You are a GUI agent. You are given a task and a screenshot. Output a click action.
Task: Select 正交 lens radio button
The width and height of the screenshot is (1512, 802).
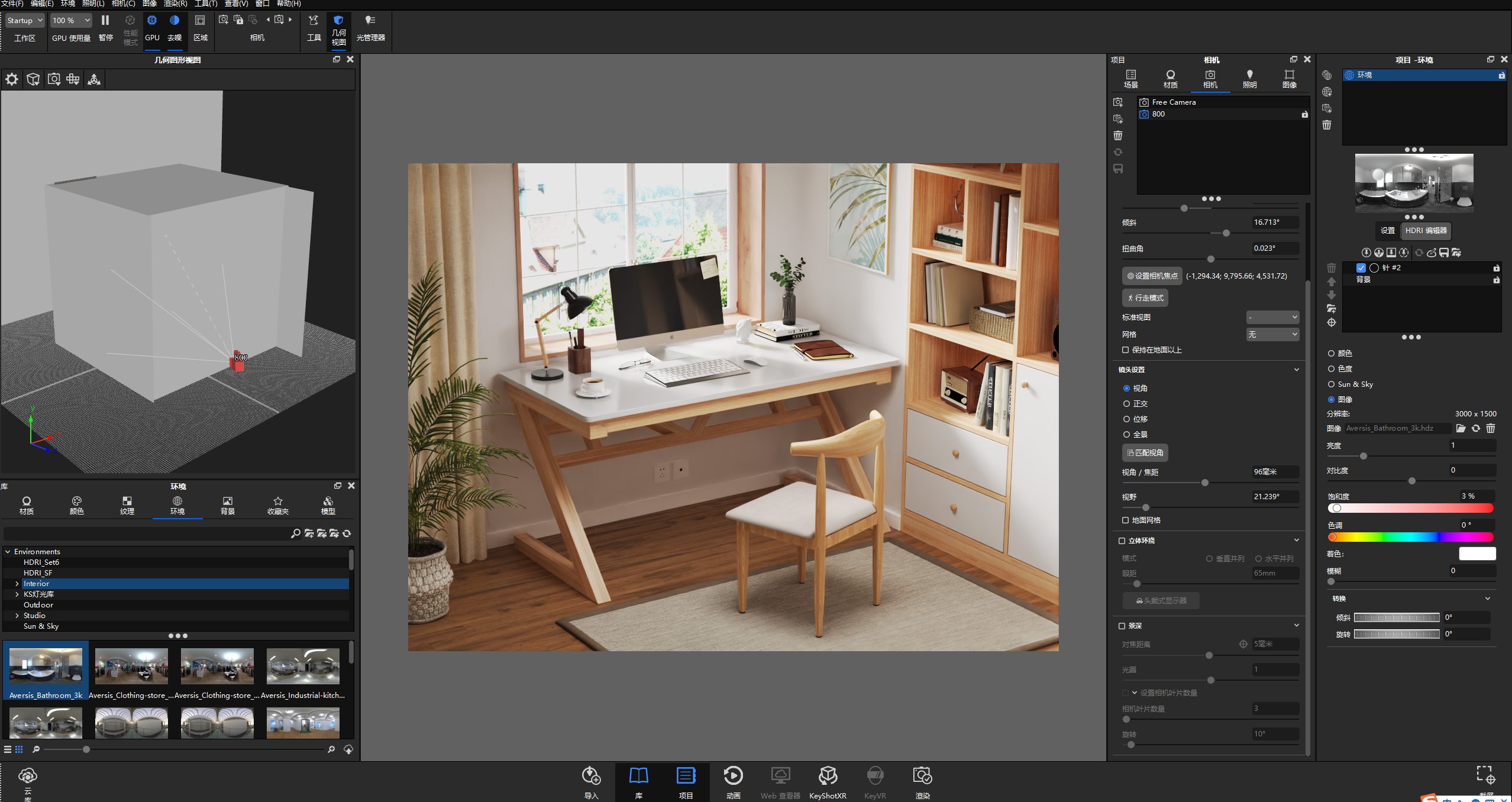1126,404
